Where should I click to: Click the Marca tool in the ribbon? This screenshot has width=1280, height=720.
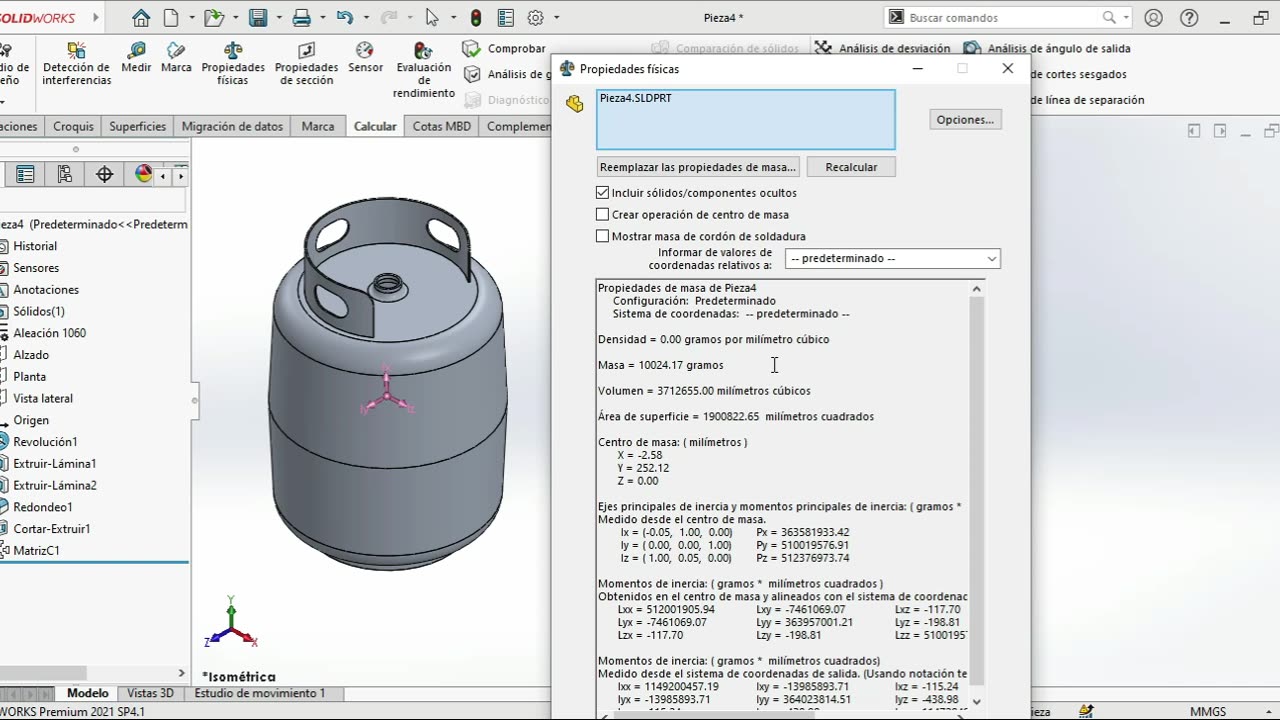click(176, 58)
